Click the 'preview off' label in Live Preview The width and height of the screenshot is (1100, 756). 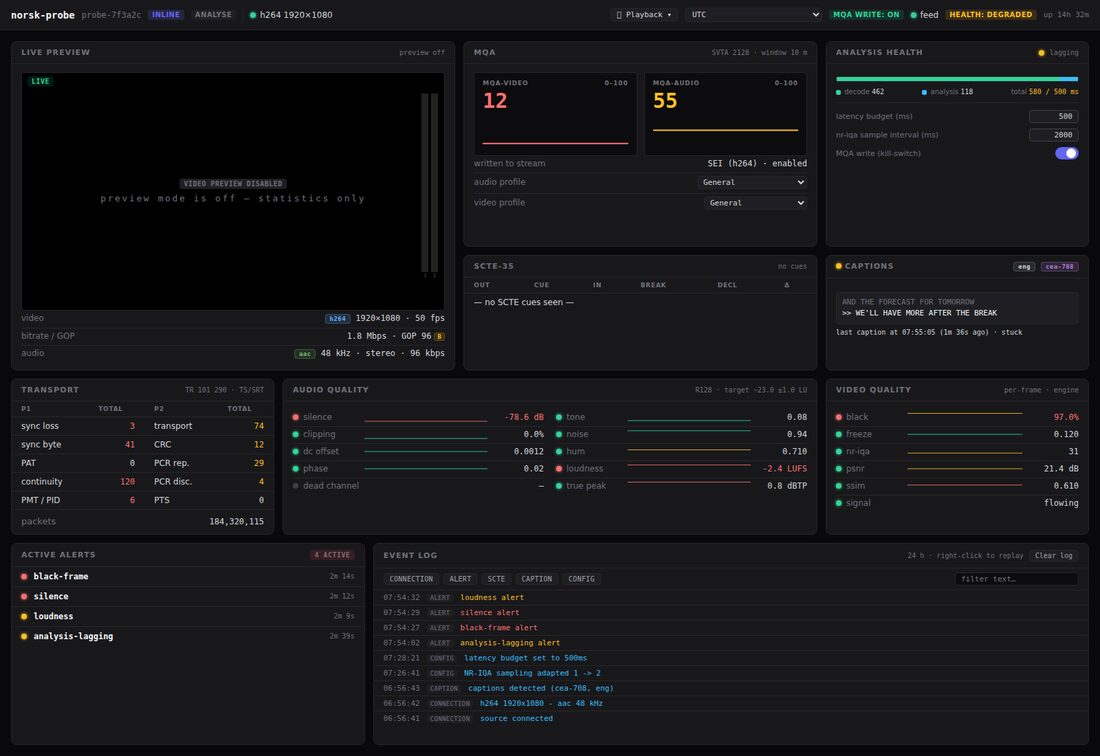click(422, 53)
